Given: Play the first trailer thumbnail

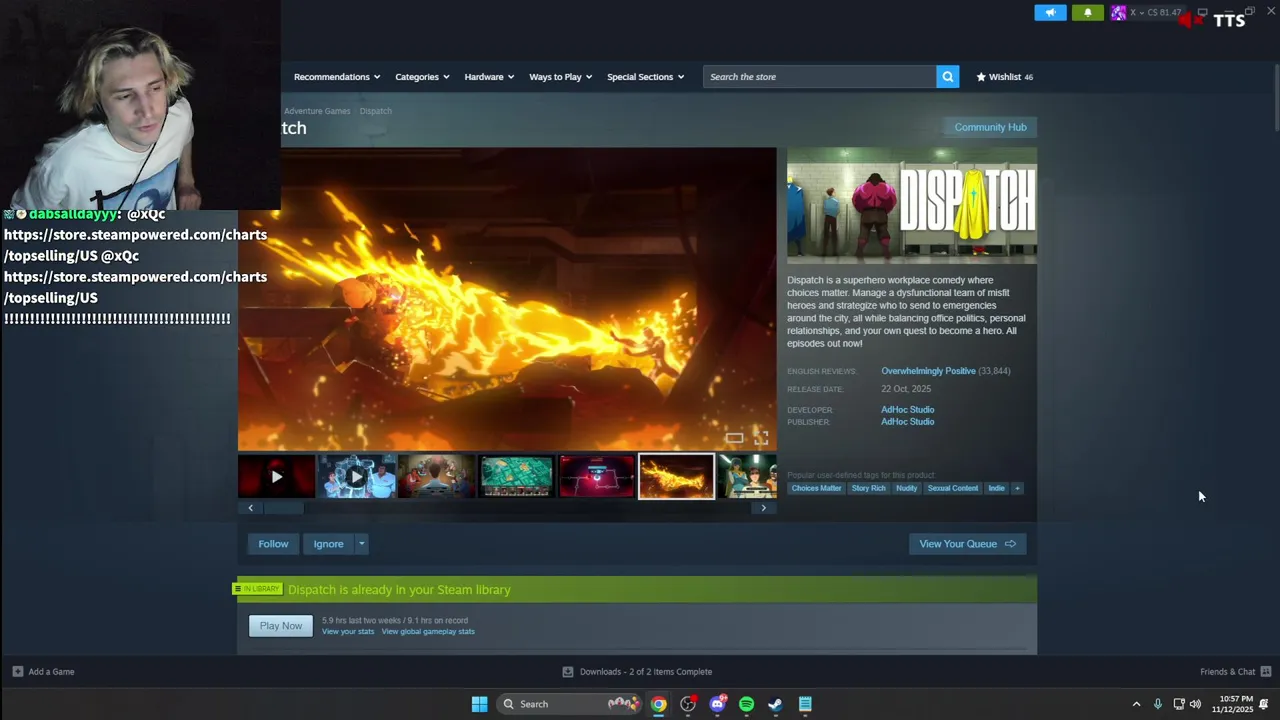Looking at the screenshot, I should click(x=277, y=477).
